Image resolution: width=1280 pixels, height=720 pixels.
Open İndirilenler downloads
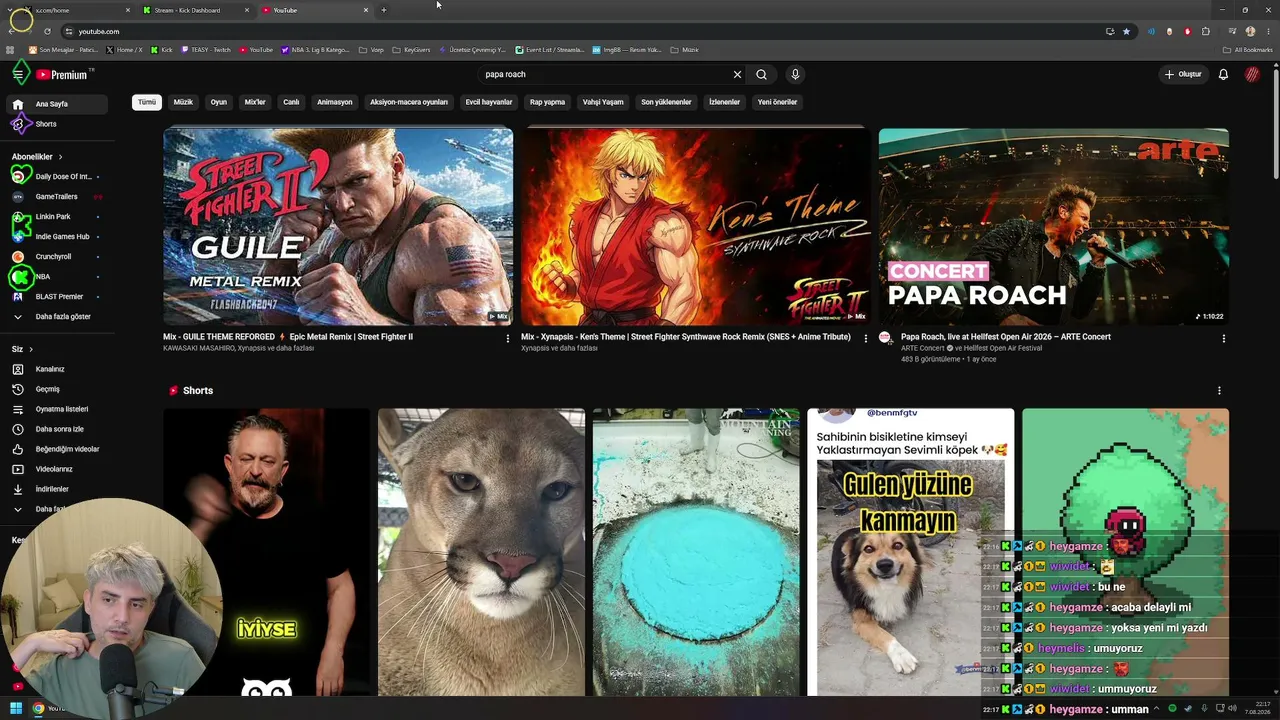click(x=55, y=489)
